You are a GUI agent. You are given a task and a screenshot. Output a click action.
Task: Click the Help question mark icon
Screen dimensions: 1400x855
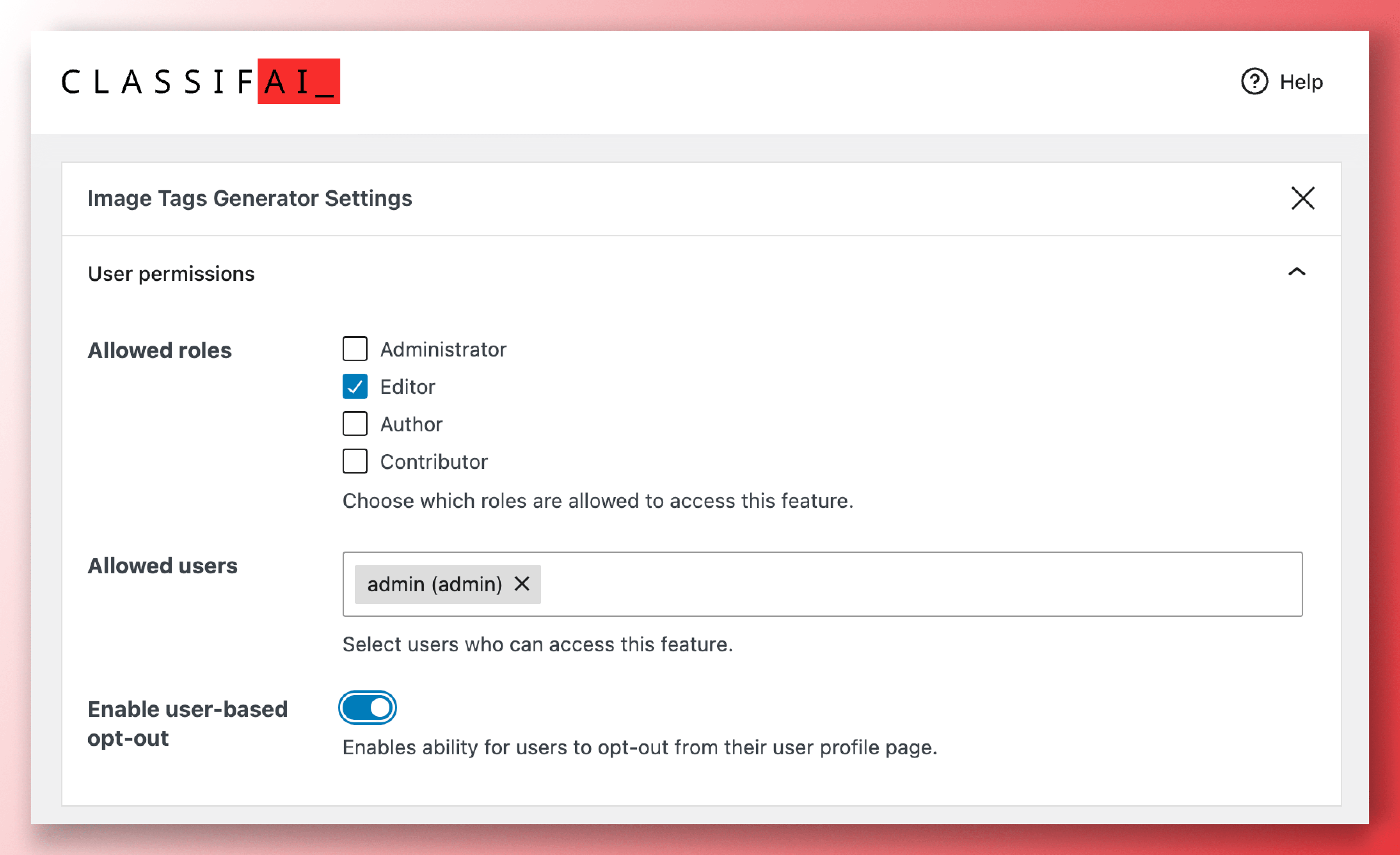(x=1254, y=82)
